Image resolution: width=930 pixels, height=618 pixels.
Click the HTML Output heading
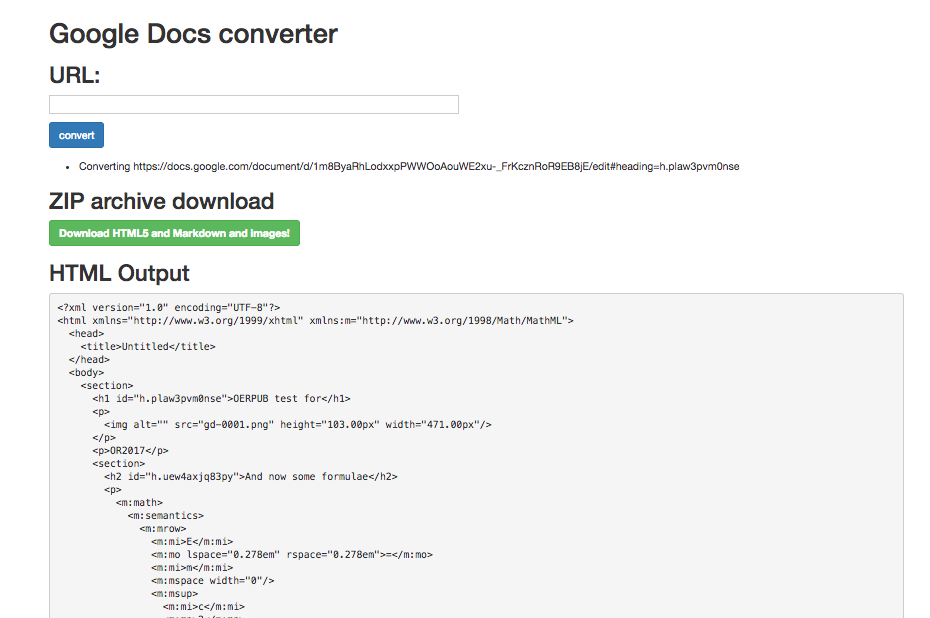pyautogui.click(x=119, y=273)
